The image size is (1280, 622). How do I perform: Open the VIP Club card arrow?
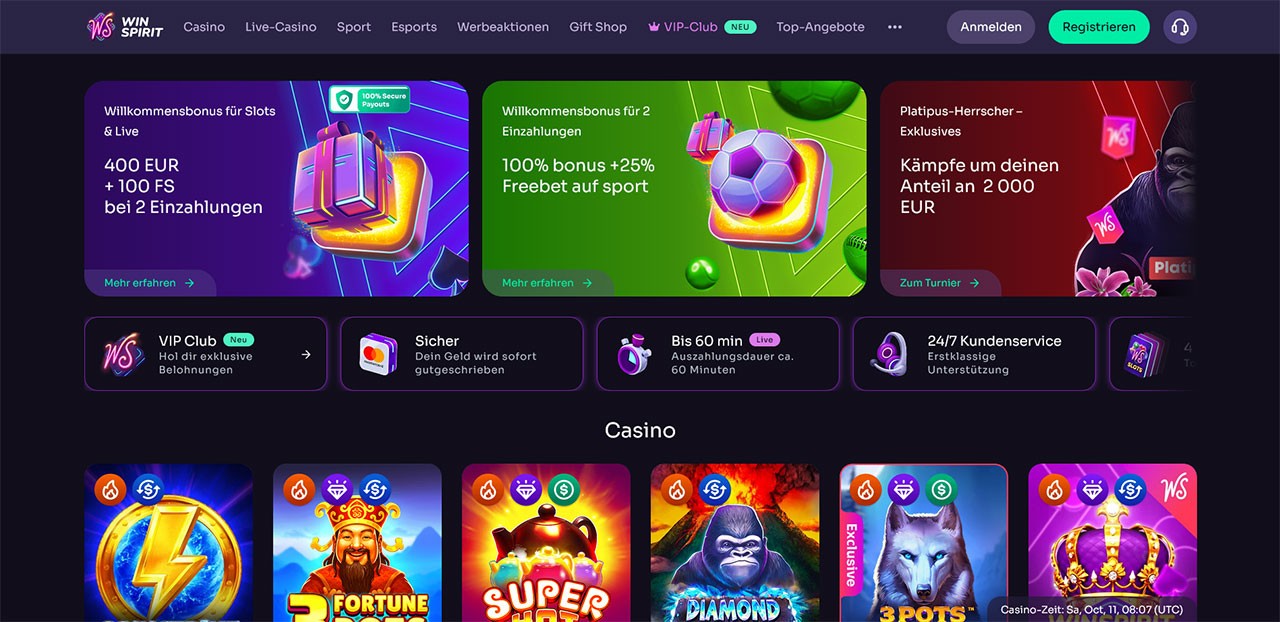pos(306,354)
